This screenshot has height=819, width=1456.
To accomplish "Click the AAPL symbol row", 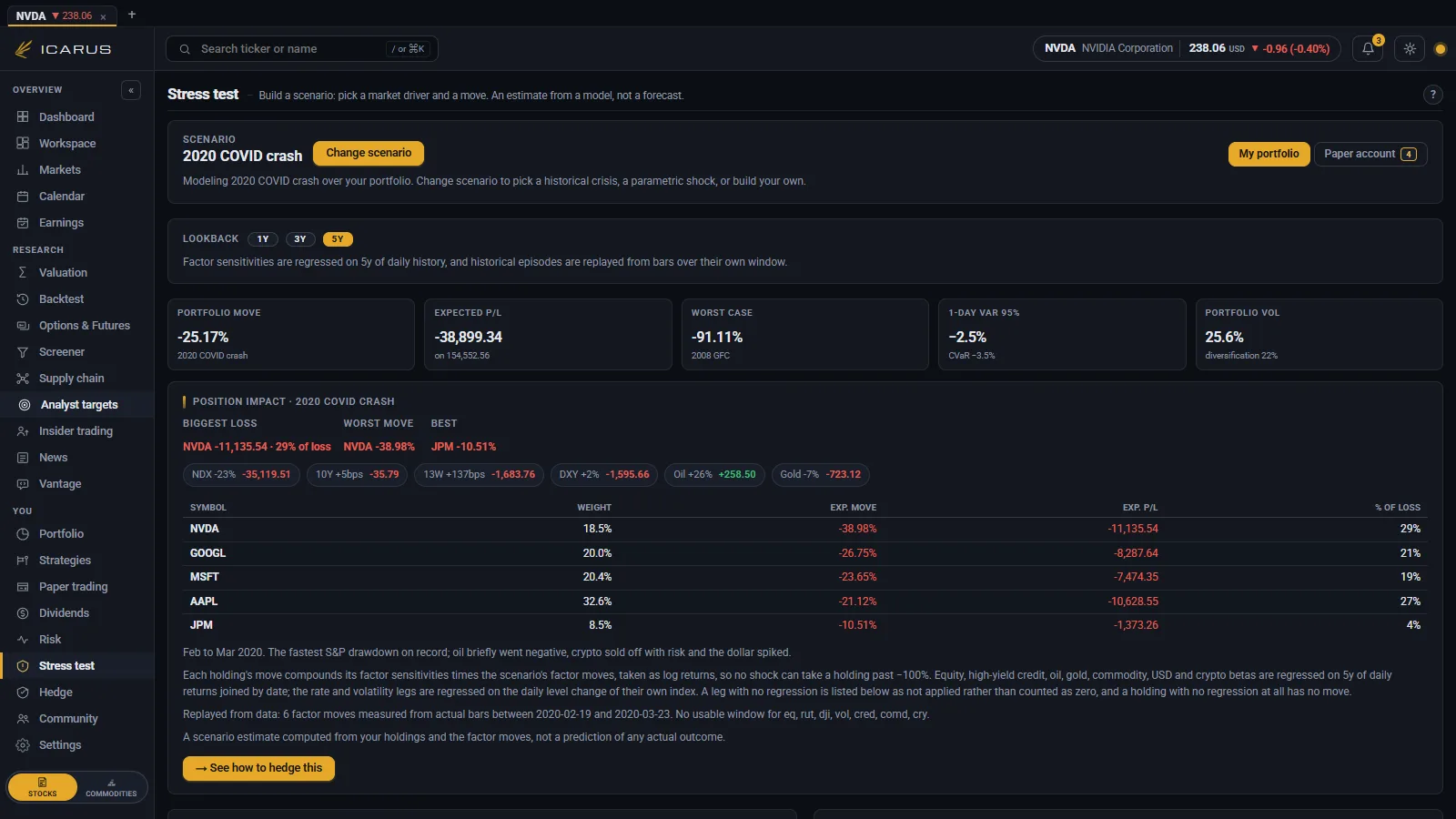I will 804,602.
